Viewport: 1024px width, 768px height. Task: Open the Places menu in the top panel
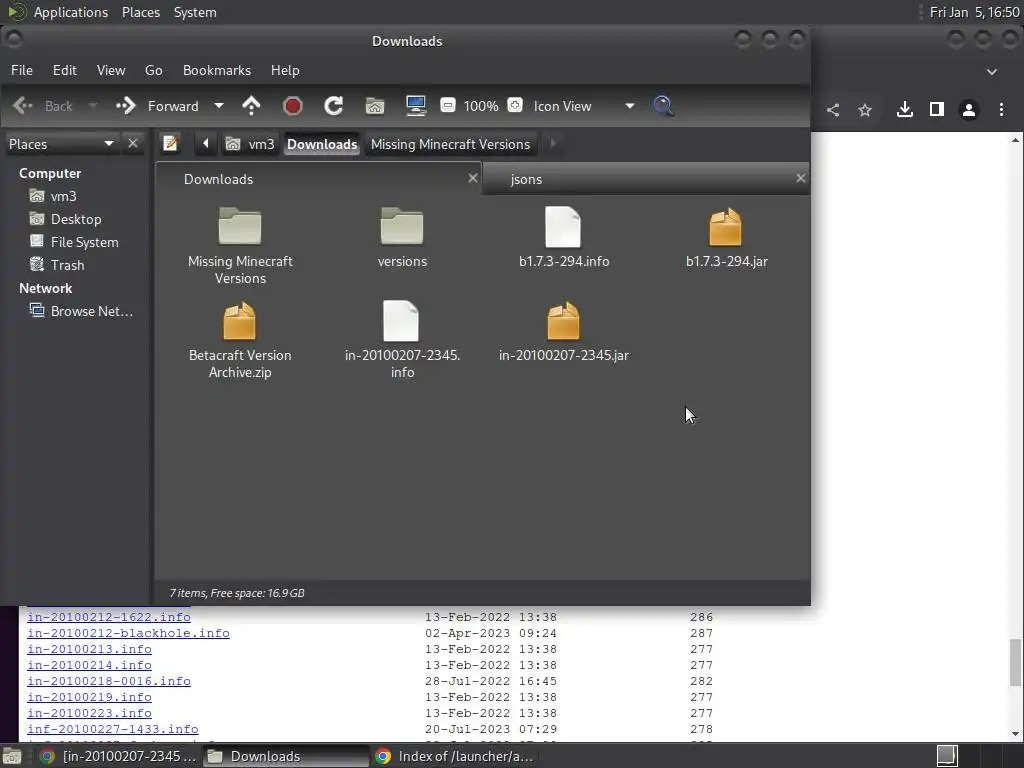point(141,12)
